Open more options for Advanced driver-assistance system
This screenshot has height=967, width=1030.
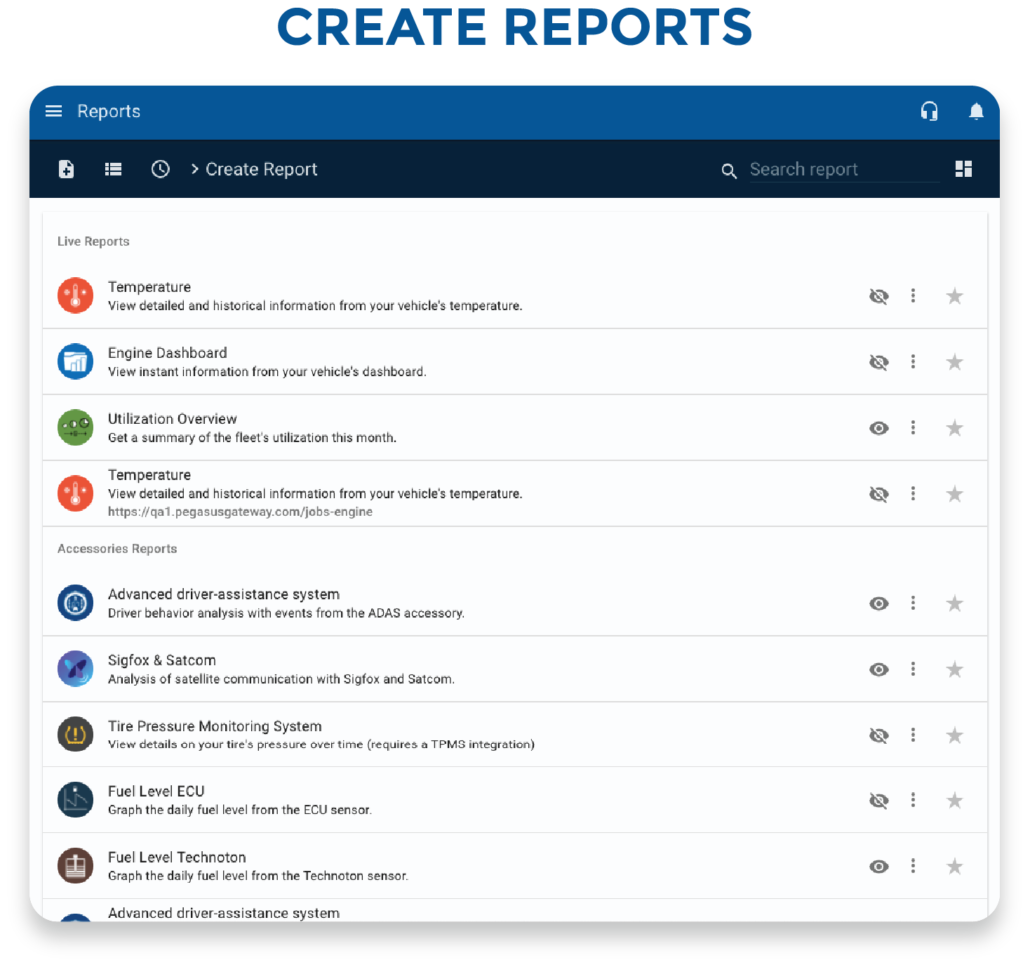click(x=913, y=603)
